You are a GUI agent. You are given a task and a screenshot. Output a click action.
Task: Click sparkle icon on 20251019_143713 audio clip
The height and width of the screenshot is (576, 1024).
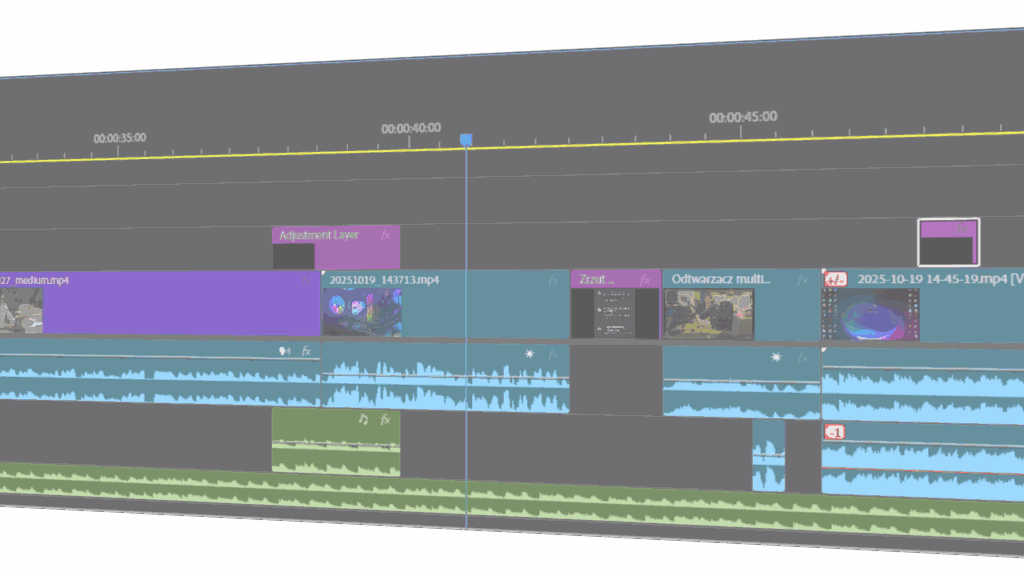[530, 354]
